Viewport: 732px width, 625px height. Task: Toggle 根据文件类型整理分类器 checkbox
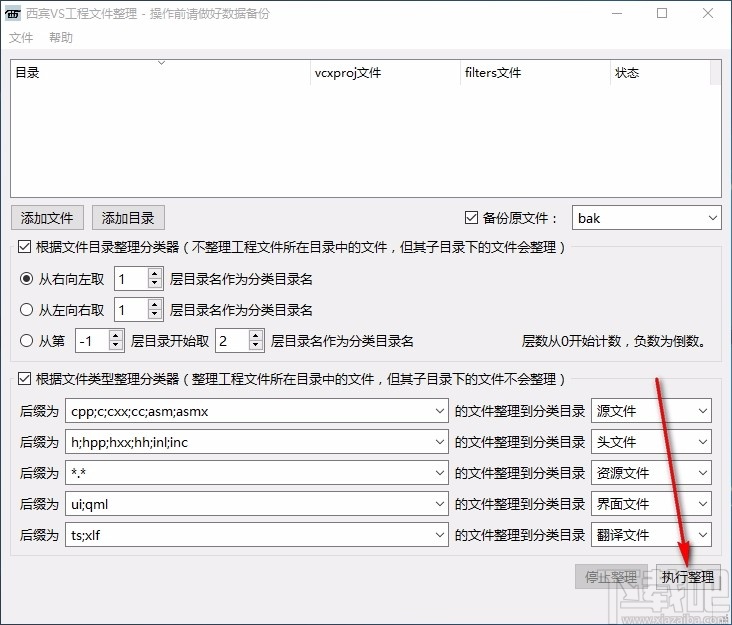point(24,379)
